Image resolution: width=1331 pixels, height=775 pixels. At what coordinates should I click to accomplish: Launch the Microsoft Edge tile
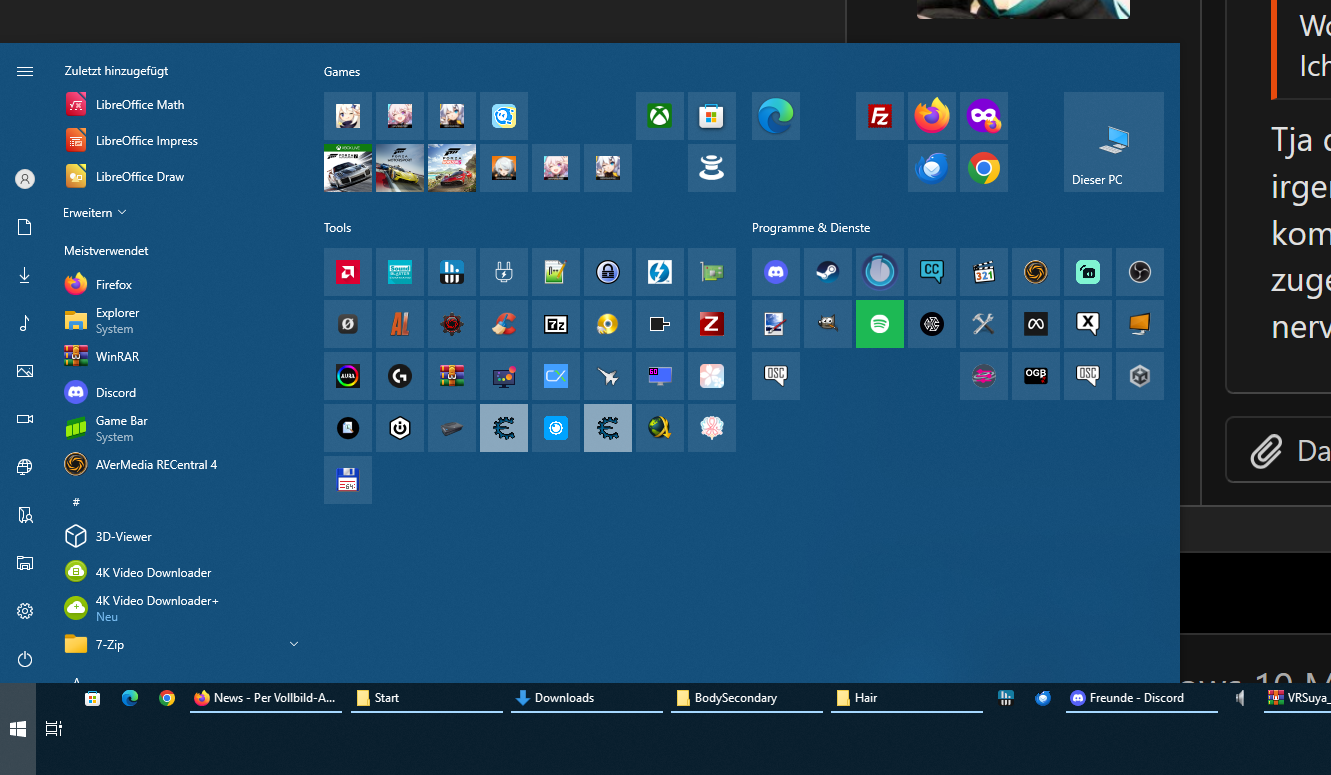776,116
